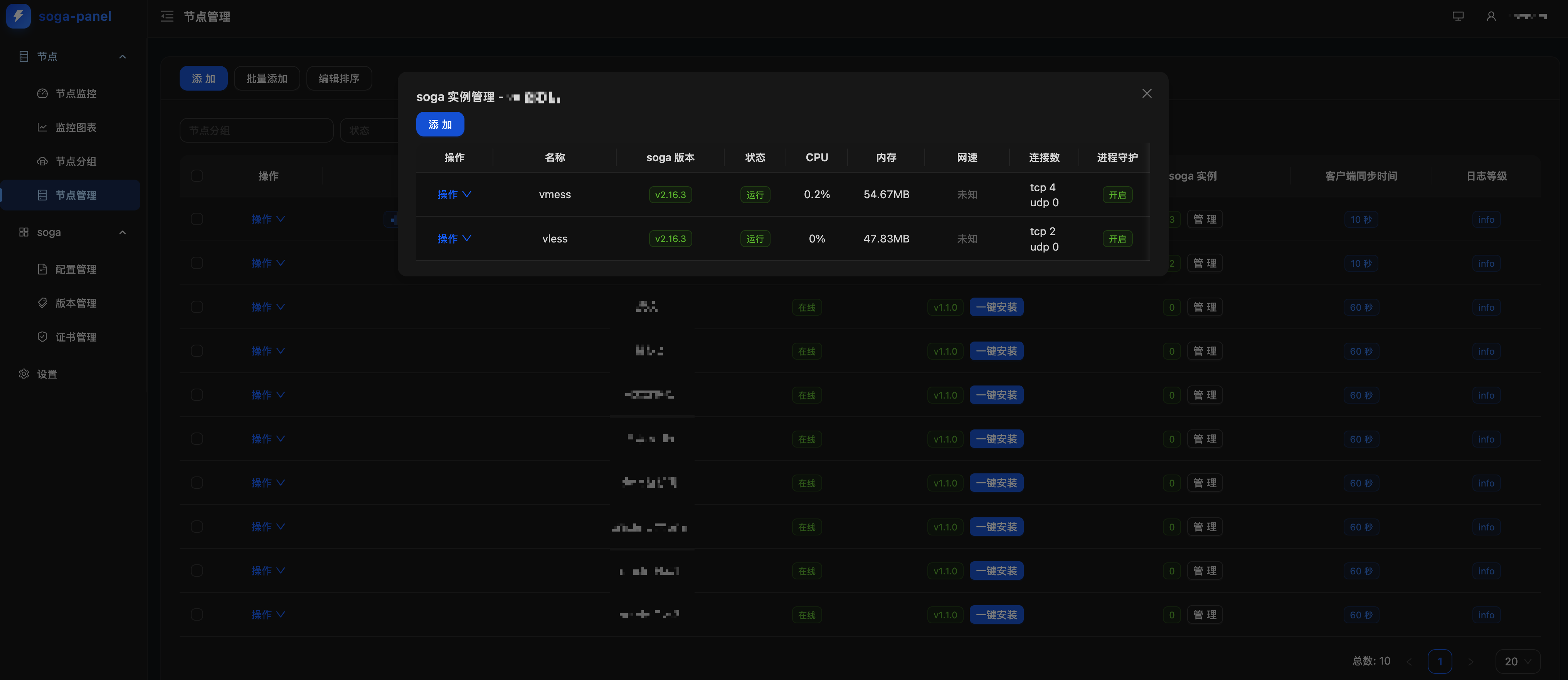Image resolution: width=1568 pixels, height=680 pixels.
Task: Click the soga-panel lightning logo icon
Action: coord(18,17)
